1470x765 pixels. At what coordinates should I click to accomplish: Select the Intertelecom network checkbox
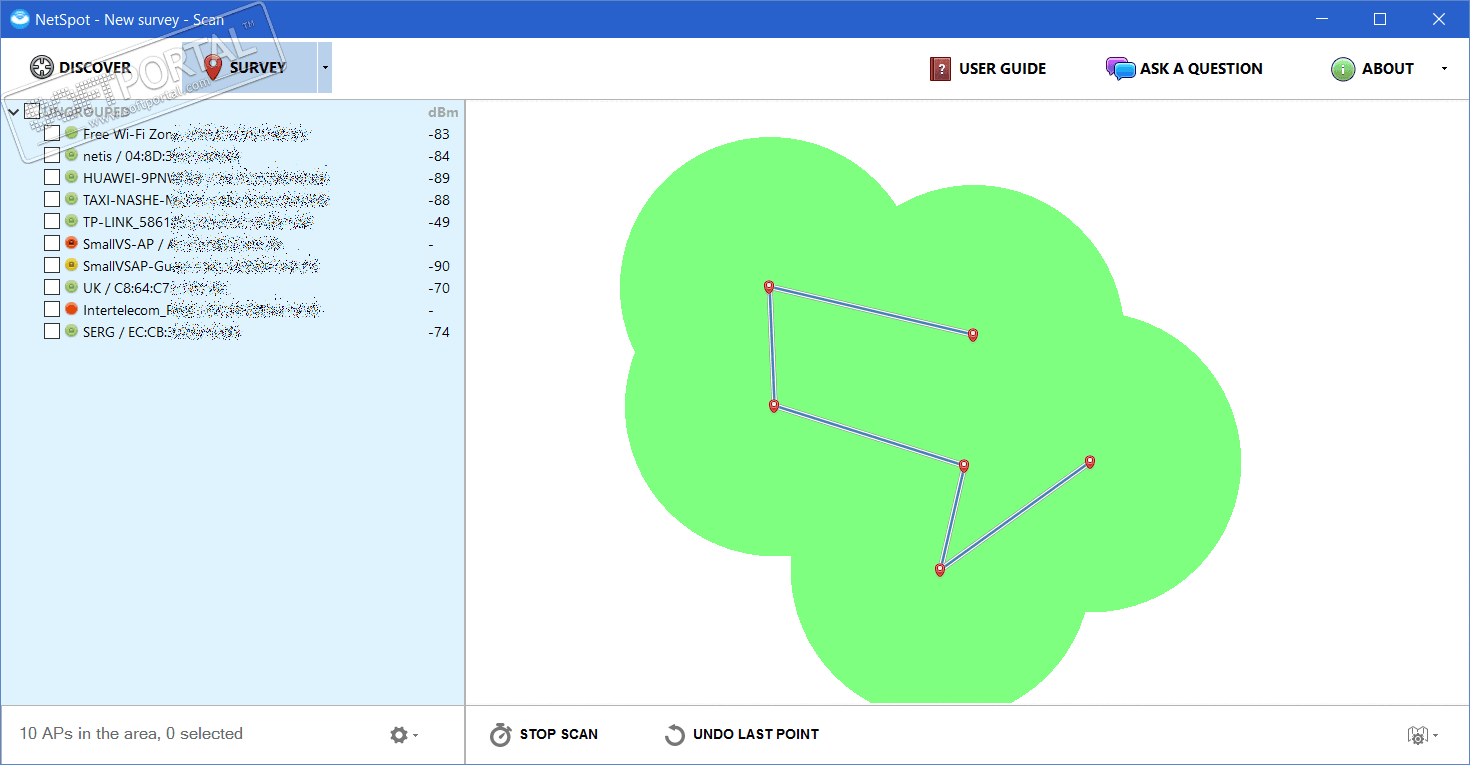(x=52, y=310)
